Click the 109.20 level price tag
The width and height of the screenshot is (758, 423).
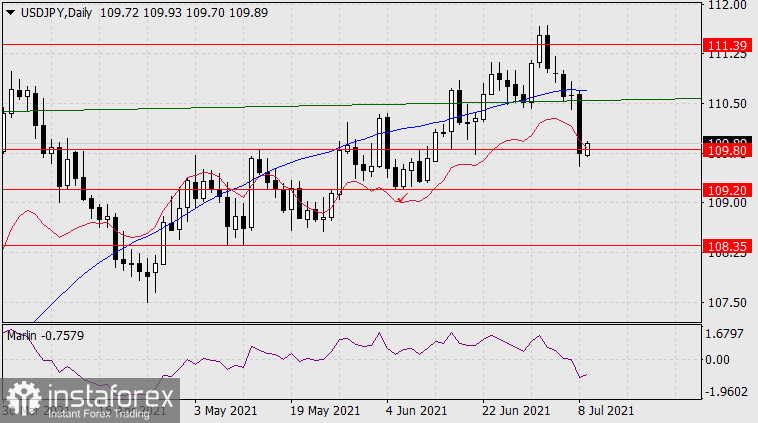click(723, 189)
